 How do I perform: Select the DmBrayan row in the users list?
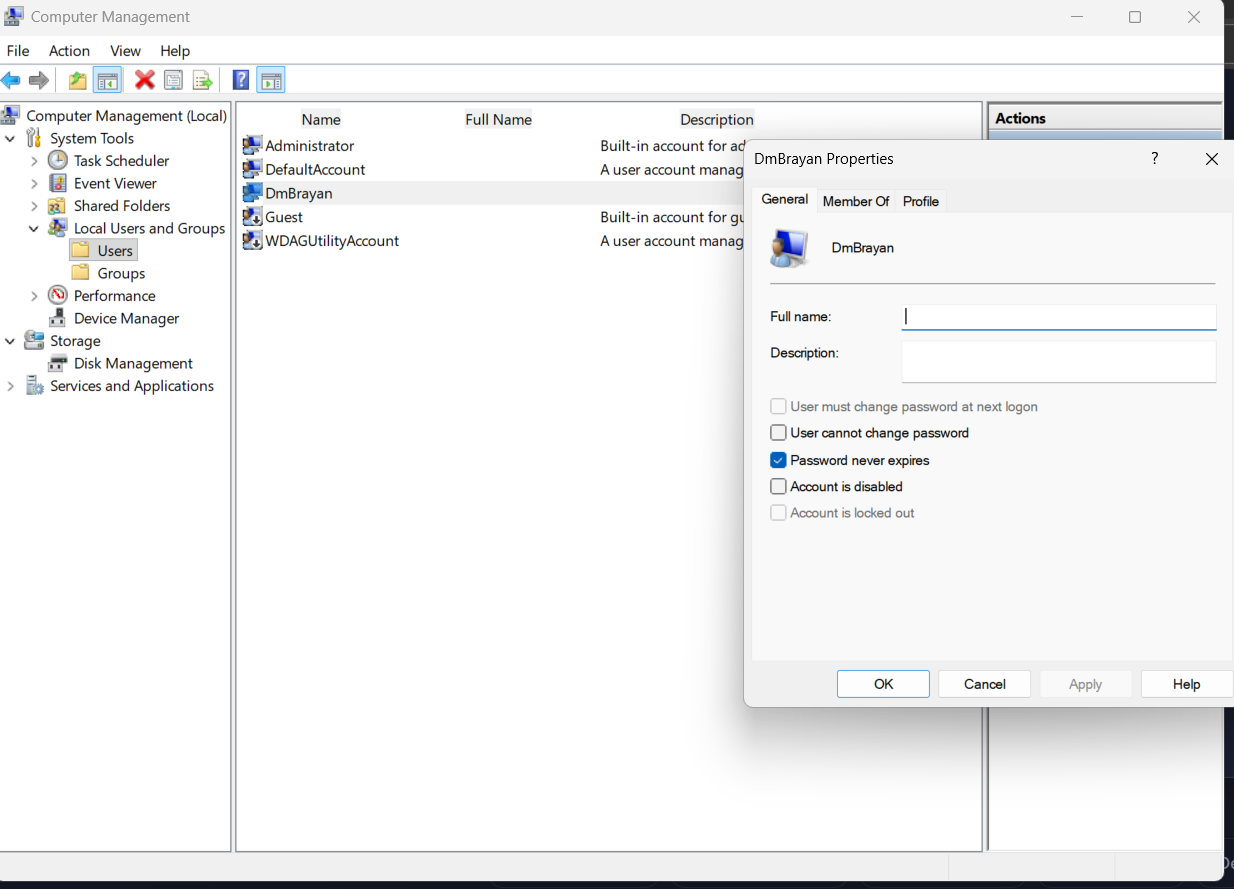coord(493,193)
